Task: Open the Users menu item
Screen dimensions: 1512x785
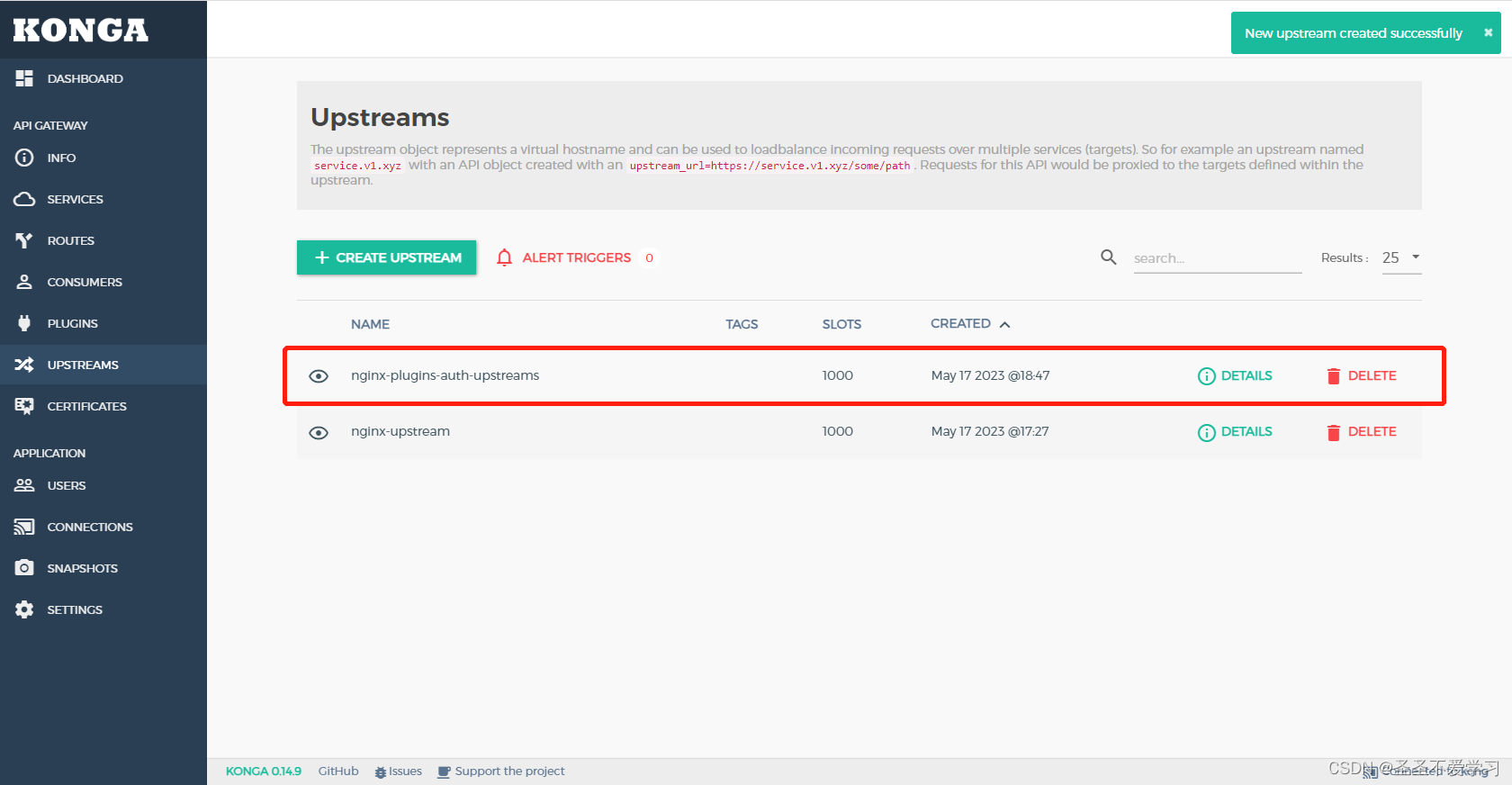Action: (x=103, y=485)
